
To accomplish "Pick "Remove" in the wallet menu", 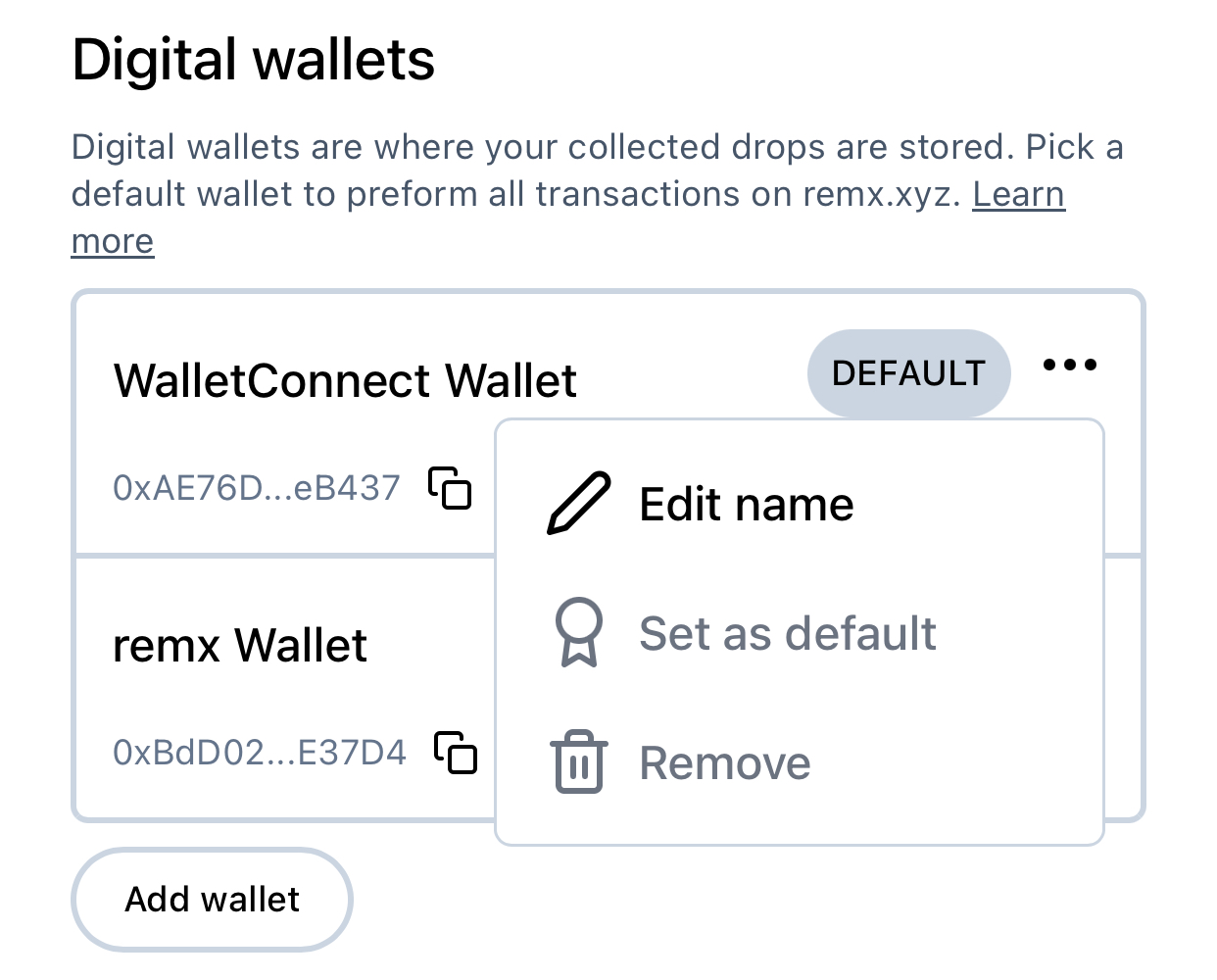I will pos(724,763).
